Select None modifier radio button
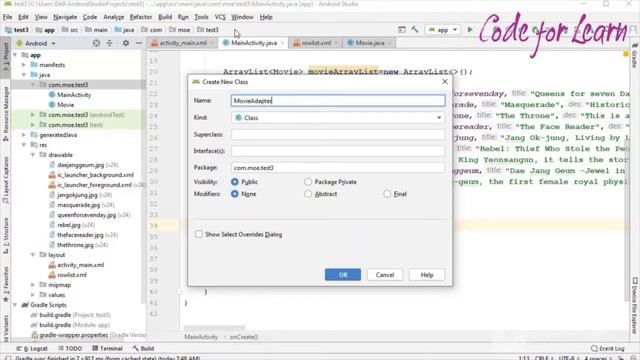This screenshot has height=360, width=640. (235, 194)
